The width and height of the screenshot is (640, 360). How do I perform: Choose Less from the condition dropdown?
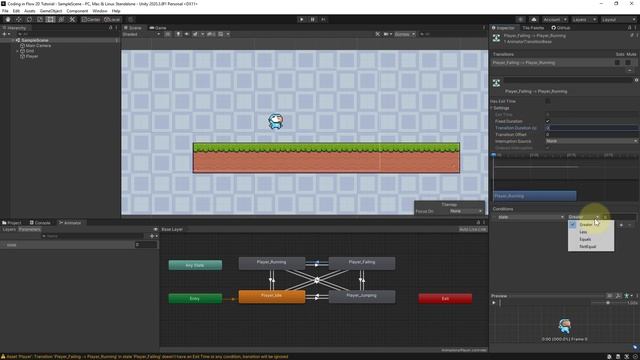click(591, 232)
